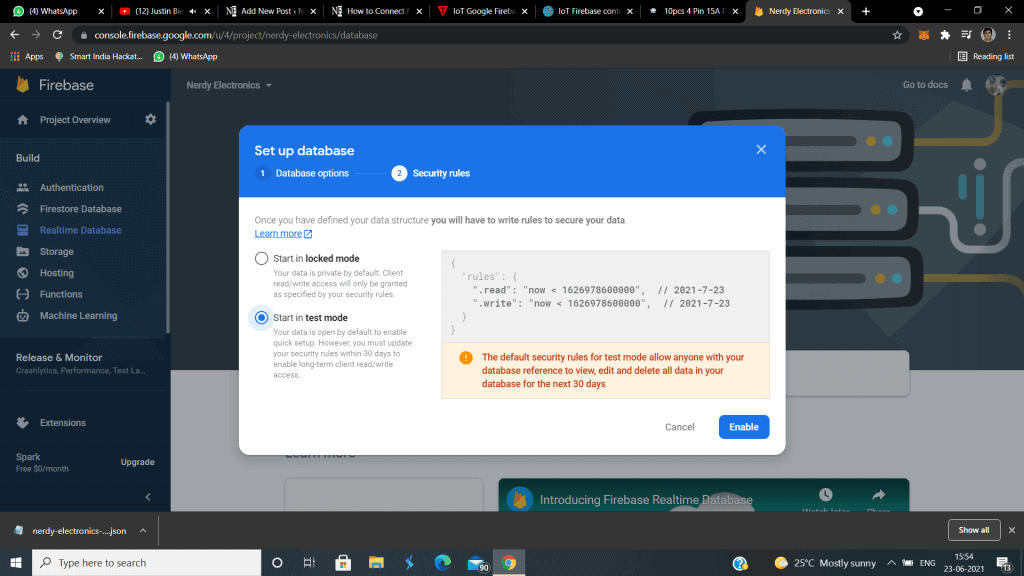This screenshot has height=576, width=1024.
Task: Expand the Release & Monitor section
Action: pos(81,363)
